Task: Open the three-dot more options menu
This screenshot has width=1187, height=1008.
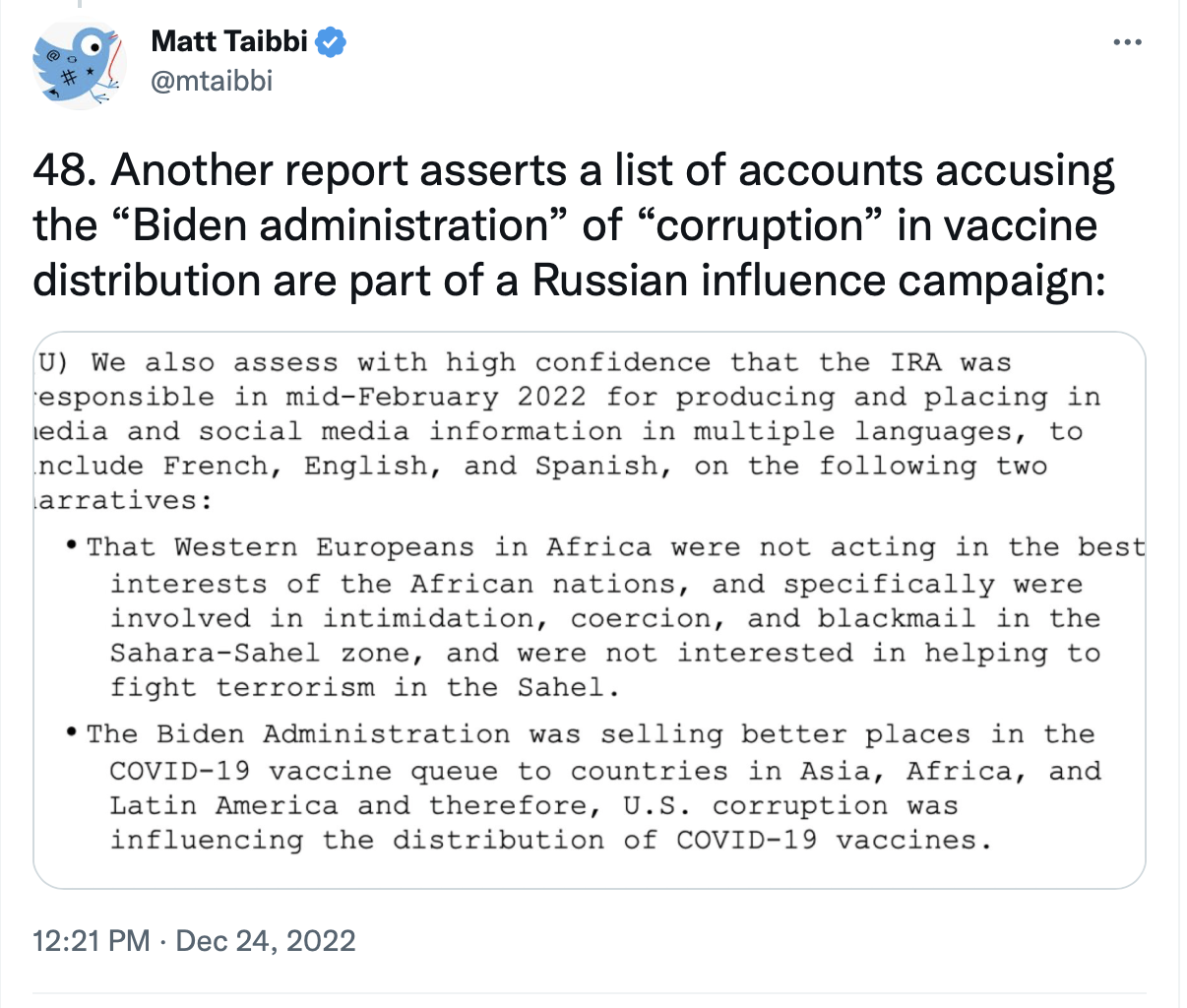Action: (1127, 42)
